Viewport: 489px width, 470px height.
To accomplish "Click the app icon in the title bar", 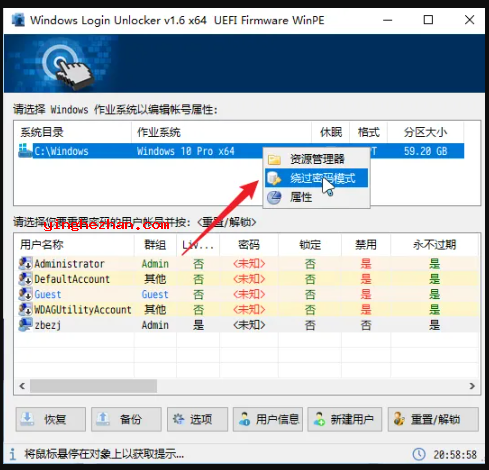I will (x=18, y=20).
